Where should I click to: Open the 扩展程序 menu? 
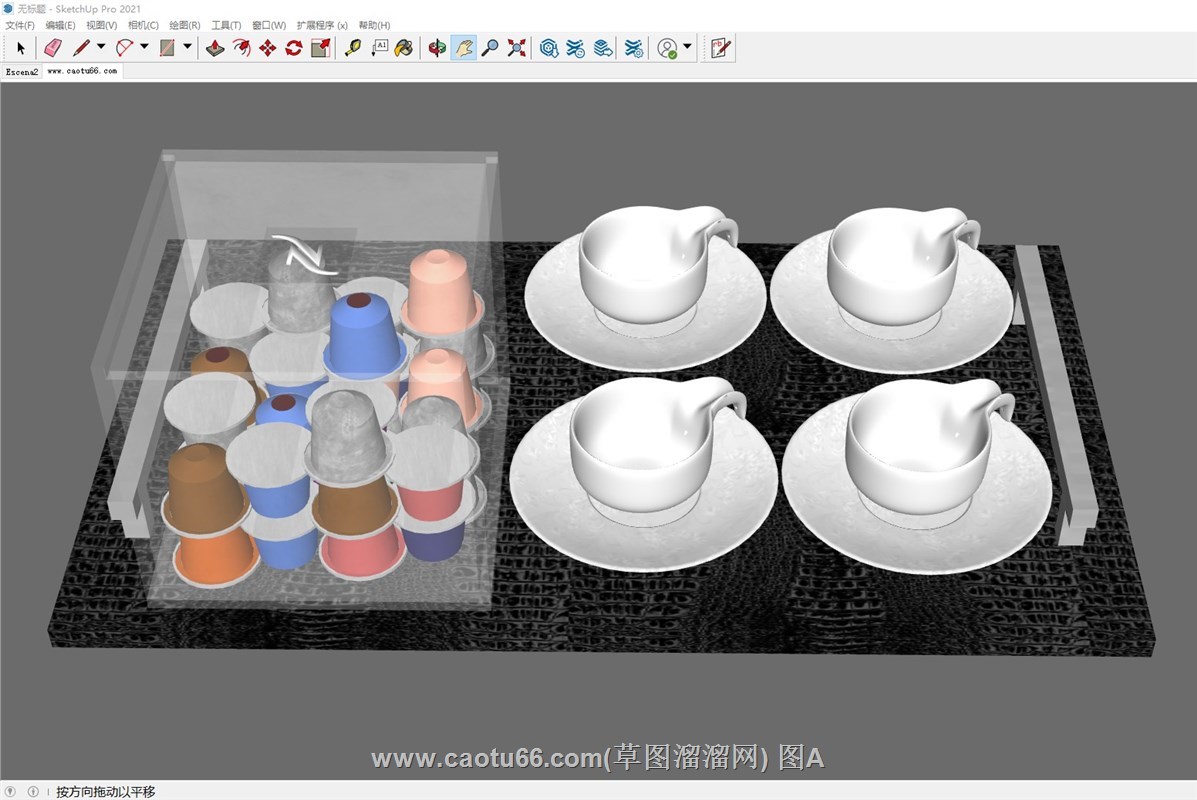322,25
